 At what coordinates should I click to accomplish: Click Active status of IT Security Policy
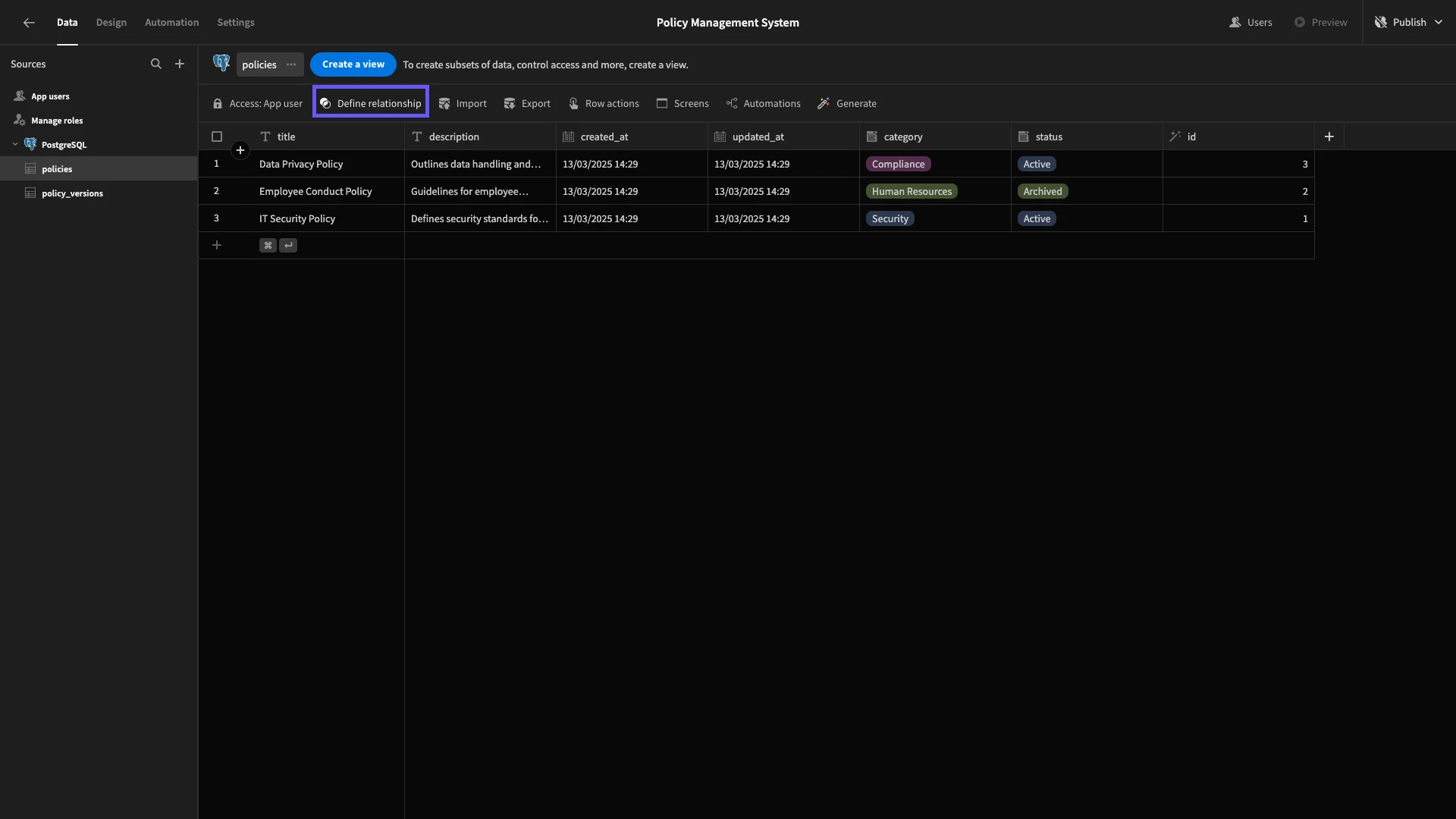point(1037,218)
